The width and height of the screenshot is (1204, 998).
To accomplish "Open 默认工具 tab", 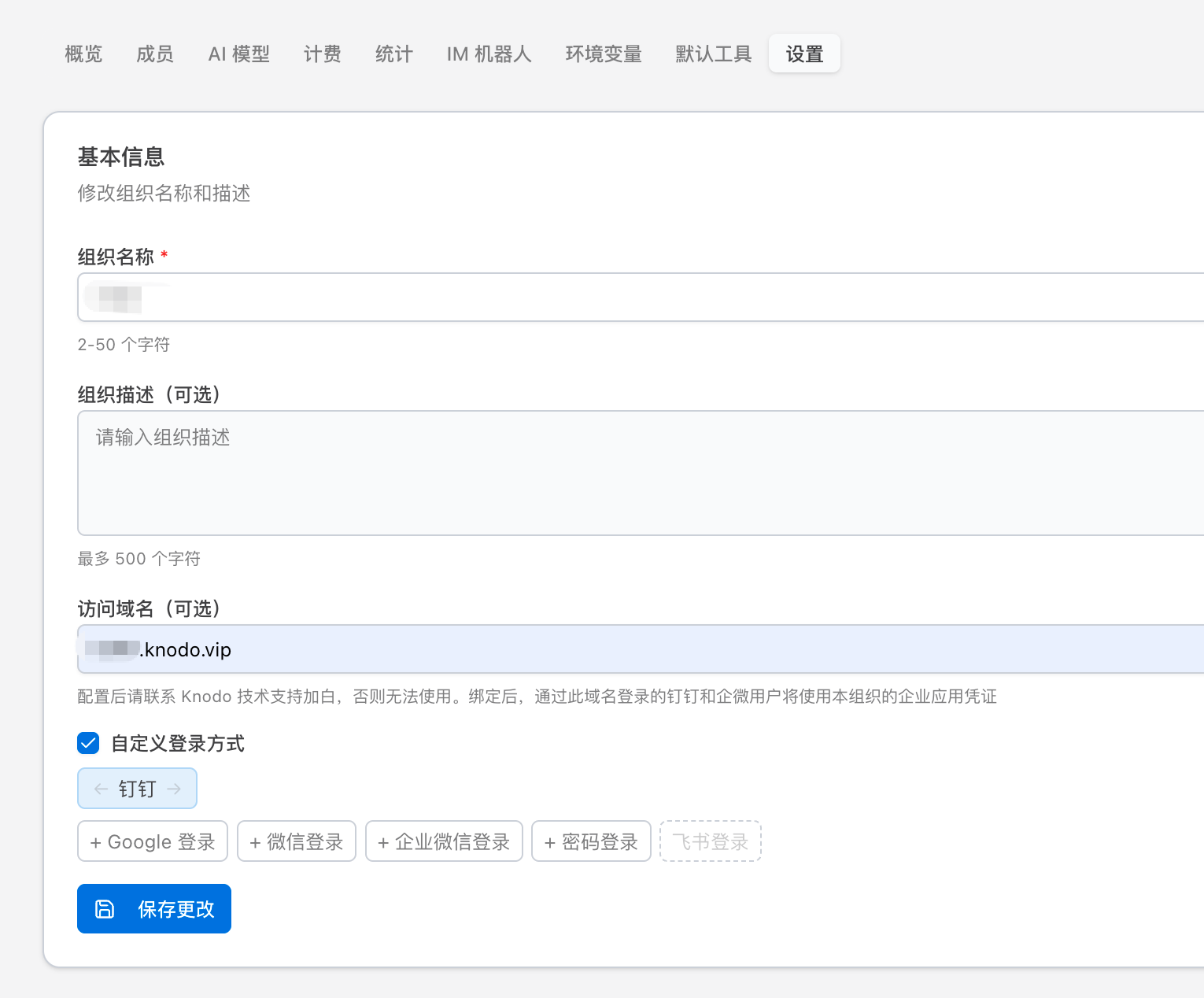I will pos(713,54).
